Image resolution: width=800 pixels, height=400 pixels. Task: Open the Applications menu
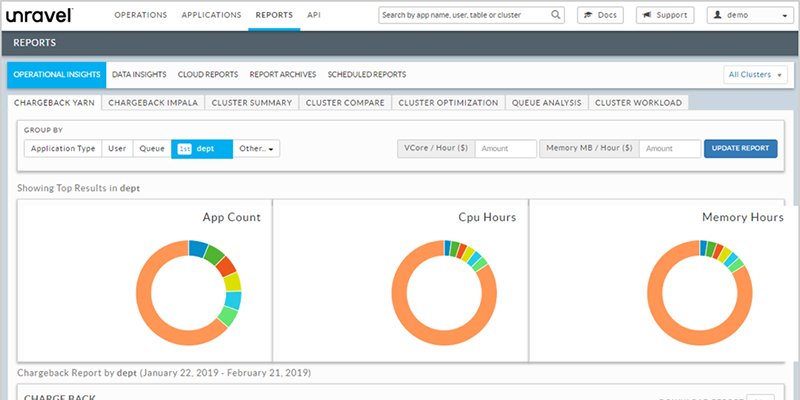point(211,15)
